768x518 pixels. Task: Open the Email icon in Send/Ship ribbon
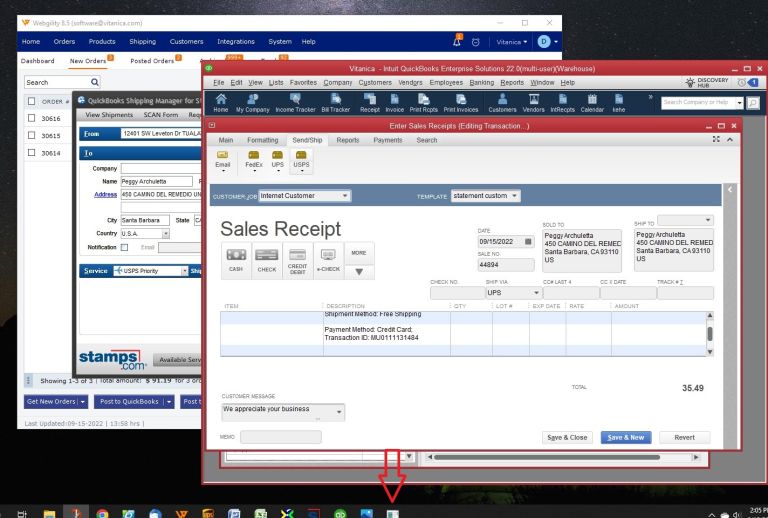pyautogui.click(x=223, y=158)
